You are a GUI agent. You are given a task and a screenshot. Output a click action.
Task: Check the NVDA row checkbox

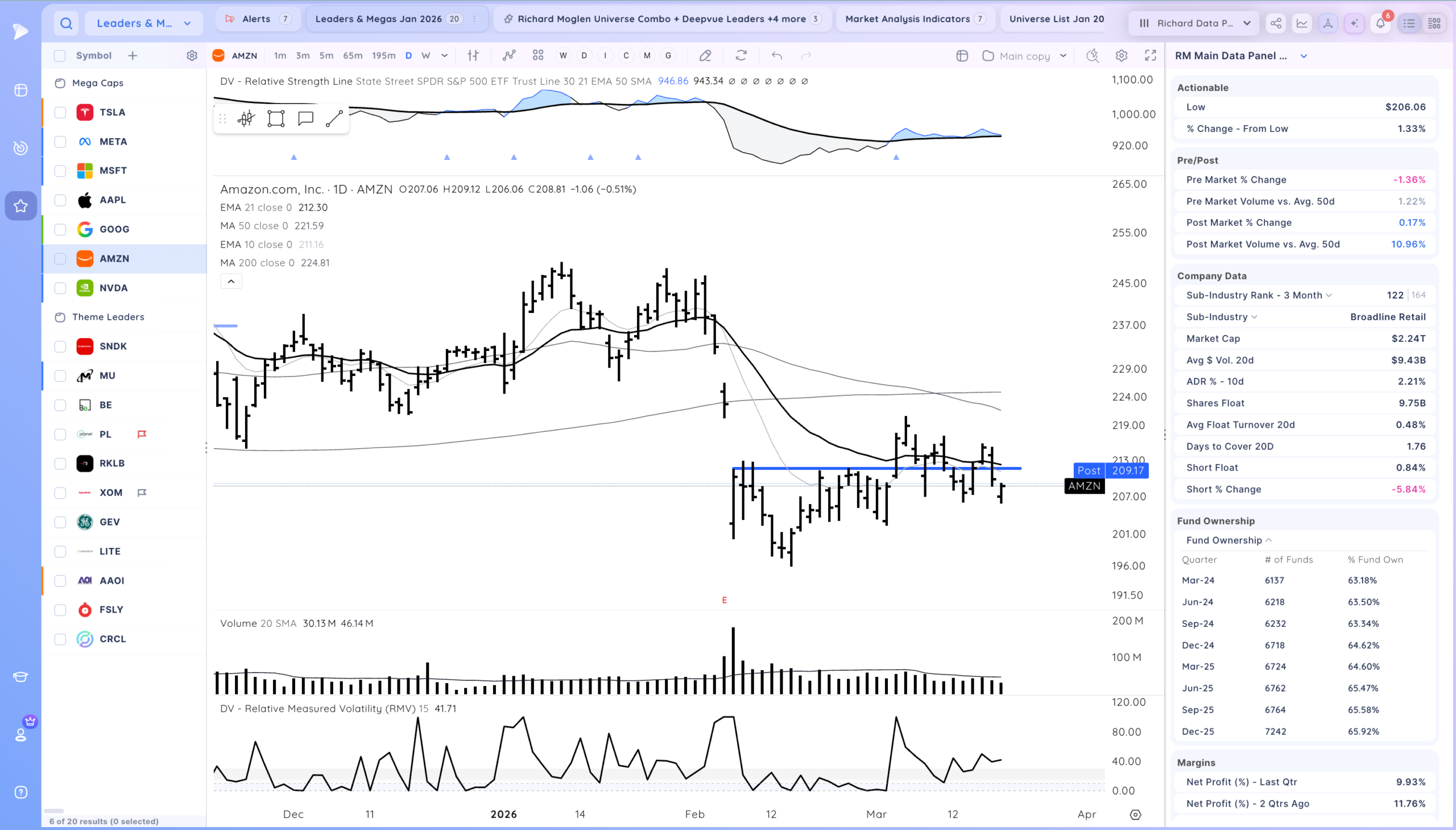click(x=60, y=288)
